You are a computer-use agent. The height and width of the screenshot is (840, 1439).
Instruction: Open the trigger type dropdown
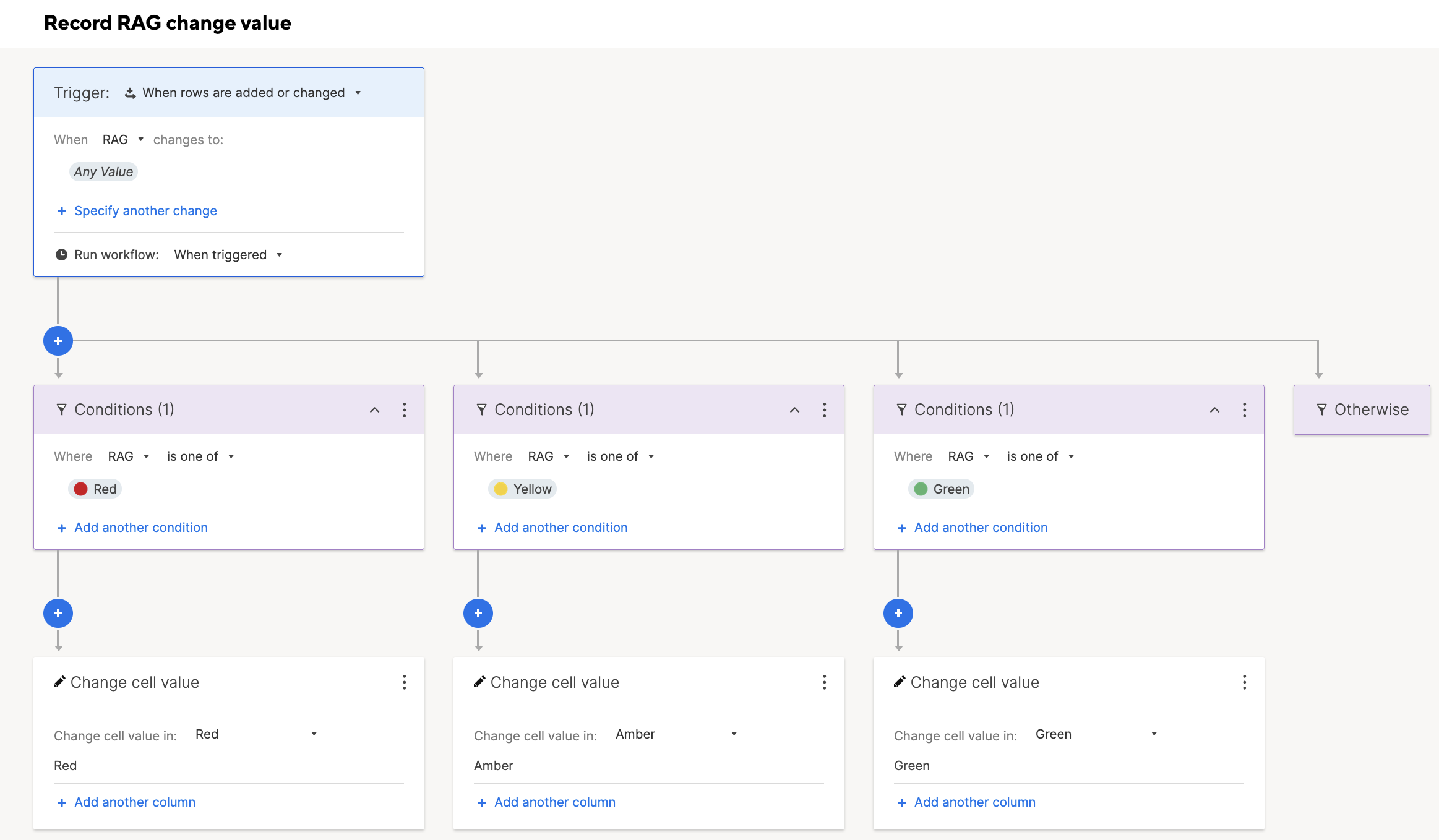(x=251, y=93)
